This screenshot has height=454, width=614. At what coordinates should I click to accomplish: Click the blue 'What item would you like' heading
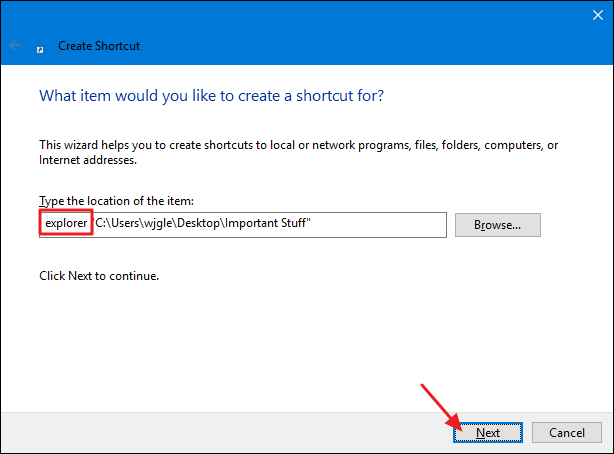click(x=211, y=97)
